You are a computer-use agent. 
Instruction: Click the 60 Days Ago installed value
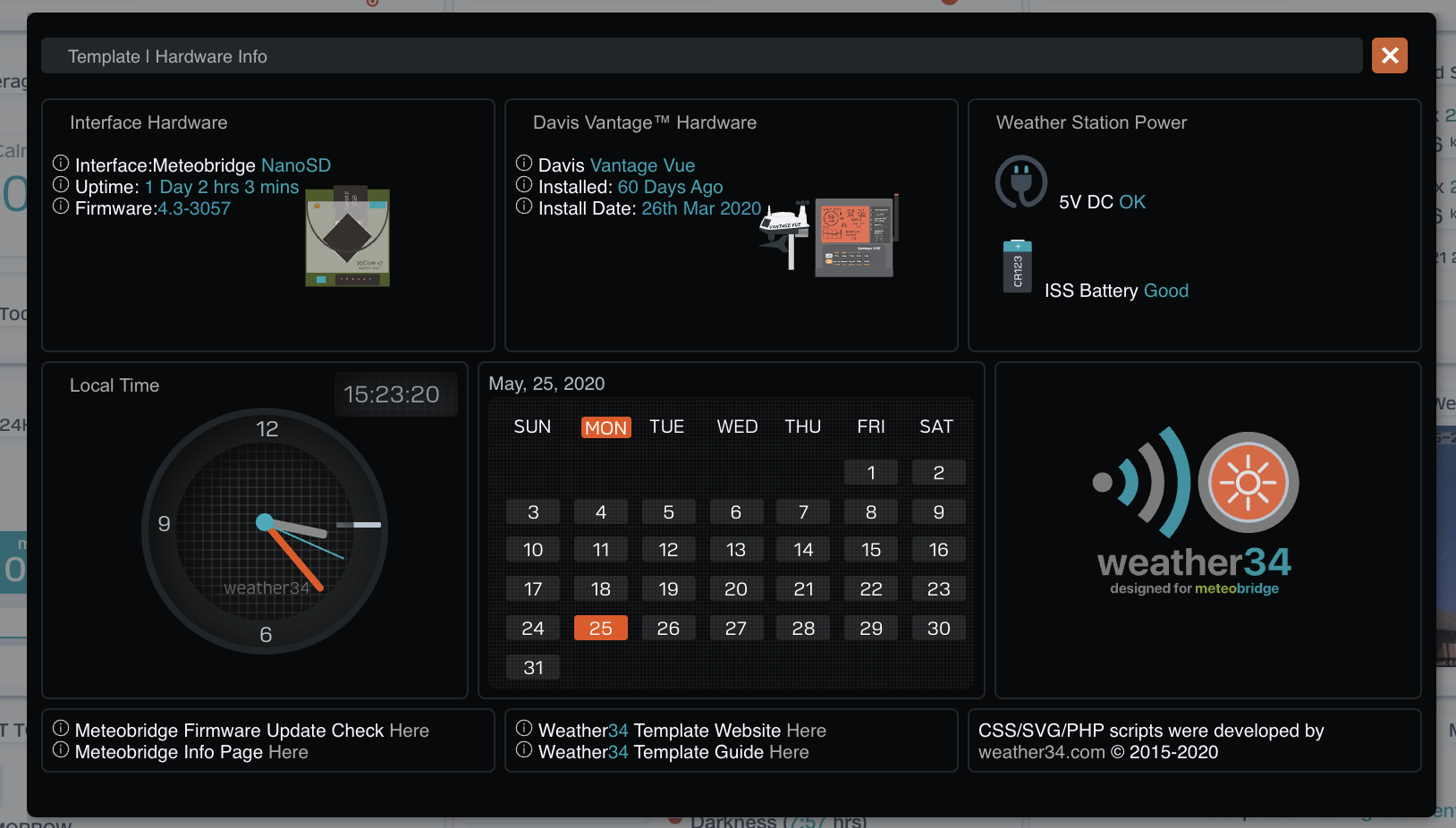670,187
